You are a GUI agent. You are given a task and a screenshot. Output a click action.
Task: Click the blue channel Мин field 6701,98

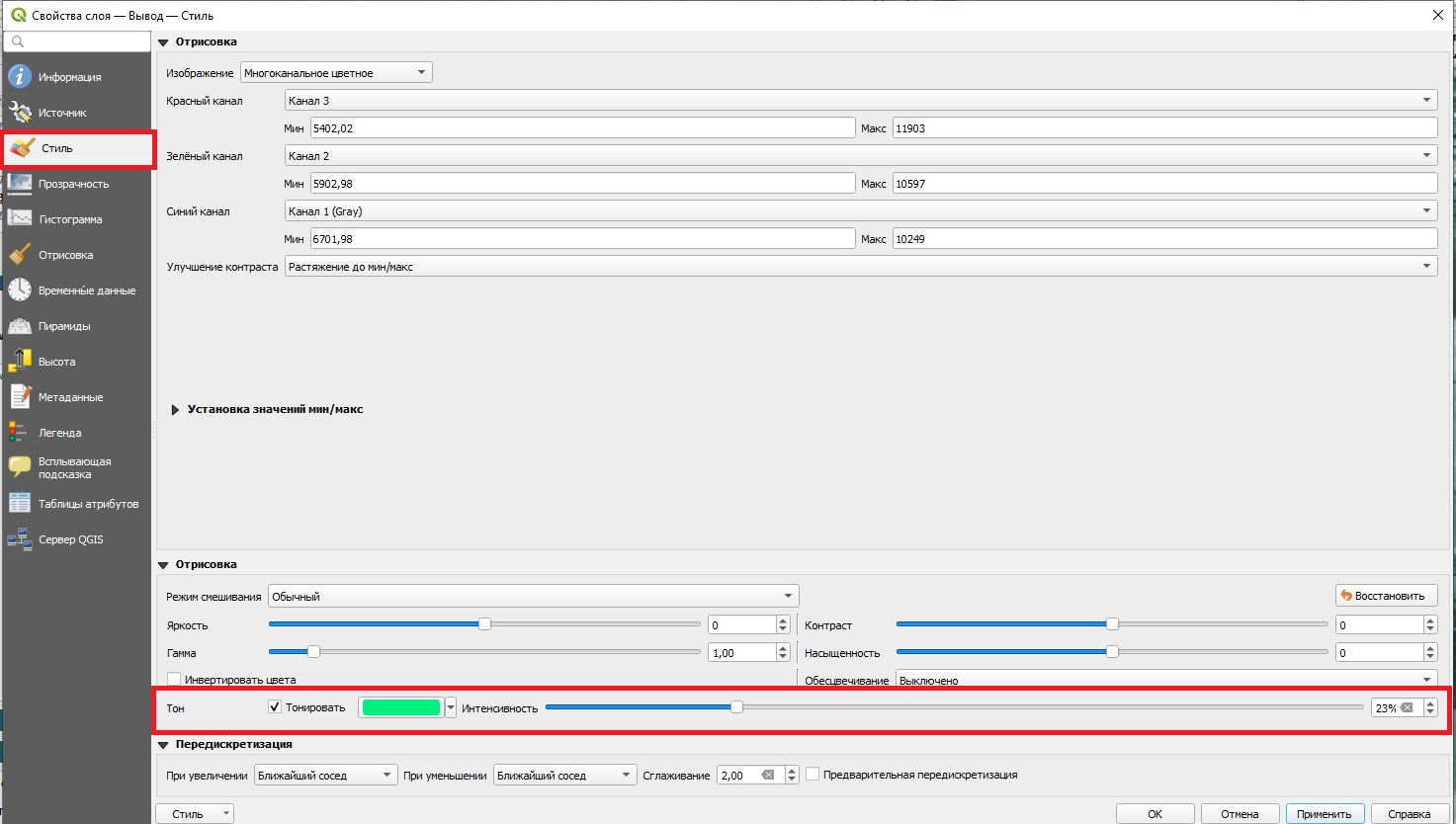click(582, 238)
